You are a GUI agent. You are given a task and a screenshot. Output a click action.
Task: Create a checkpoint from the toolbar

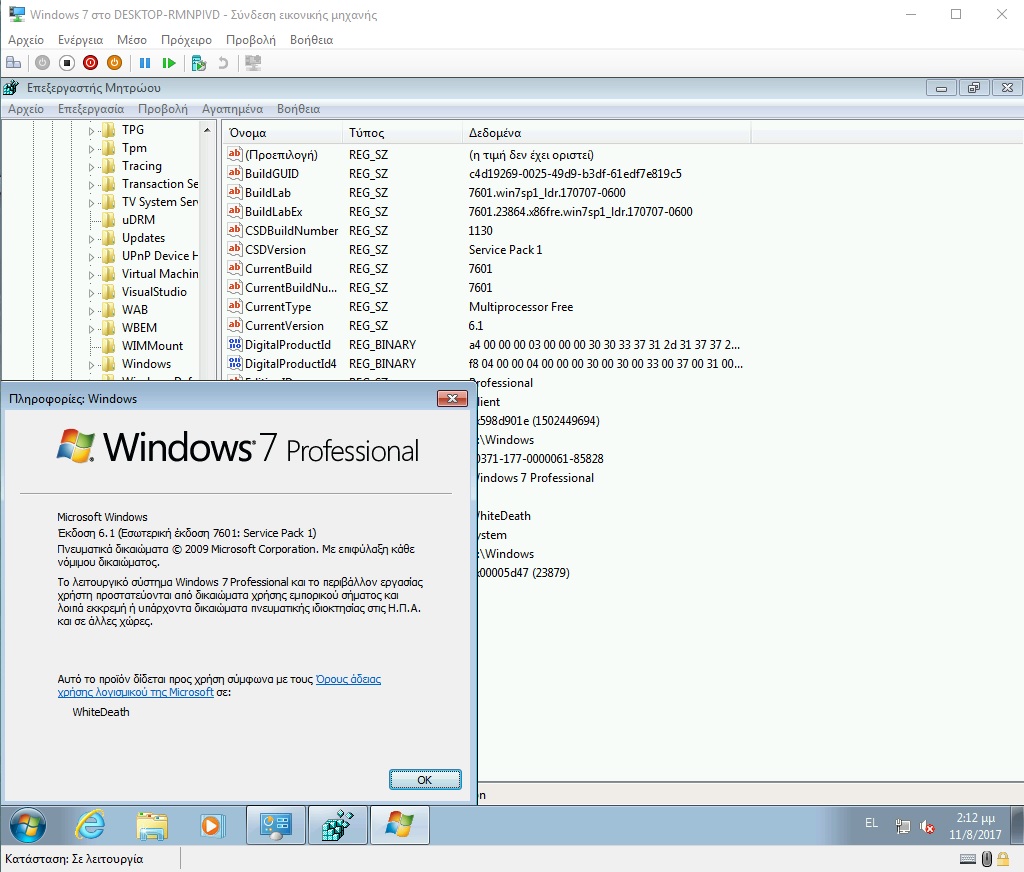point(199,63)
